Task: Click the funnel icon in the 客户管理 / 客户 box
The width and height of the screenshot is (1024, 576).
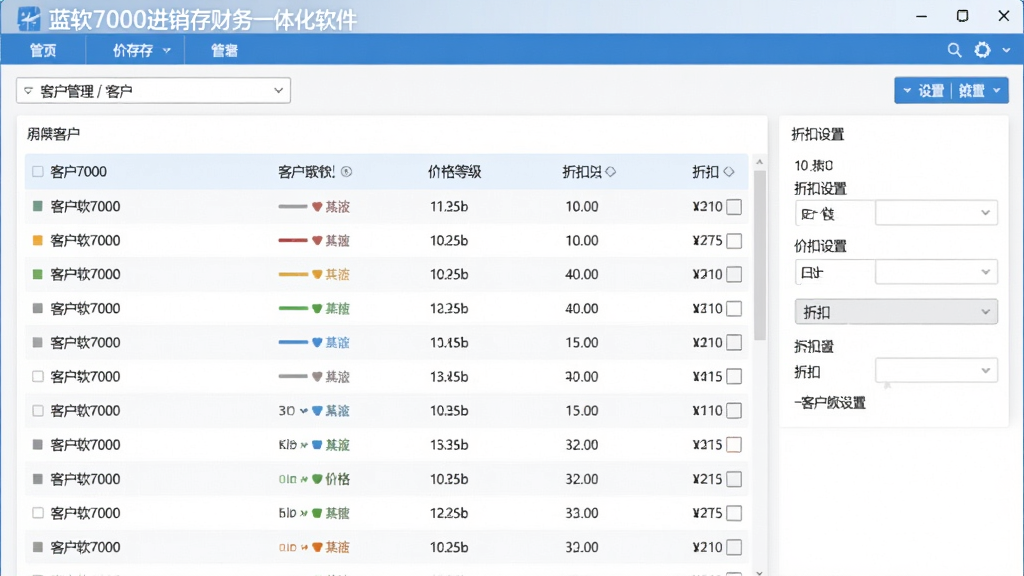Action: [28, 91]
